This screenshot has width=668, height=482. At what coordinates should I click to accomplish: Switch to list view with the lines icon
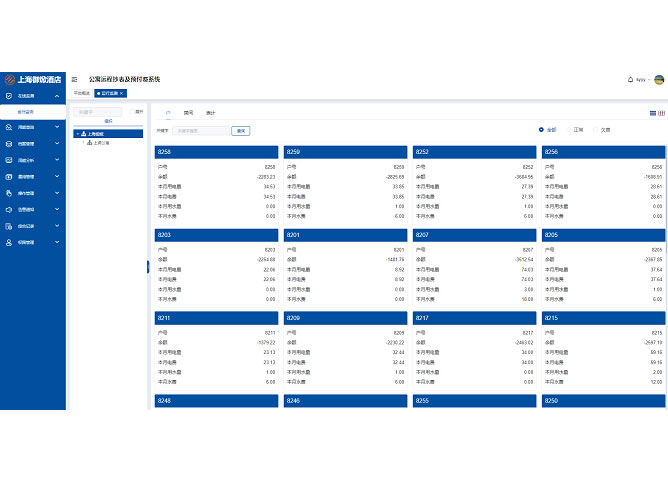coord(652,113)
